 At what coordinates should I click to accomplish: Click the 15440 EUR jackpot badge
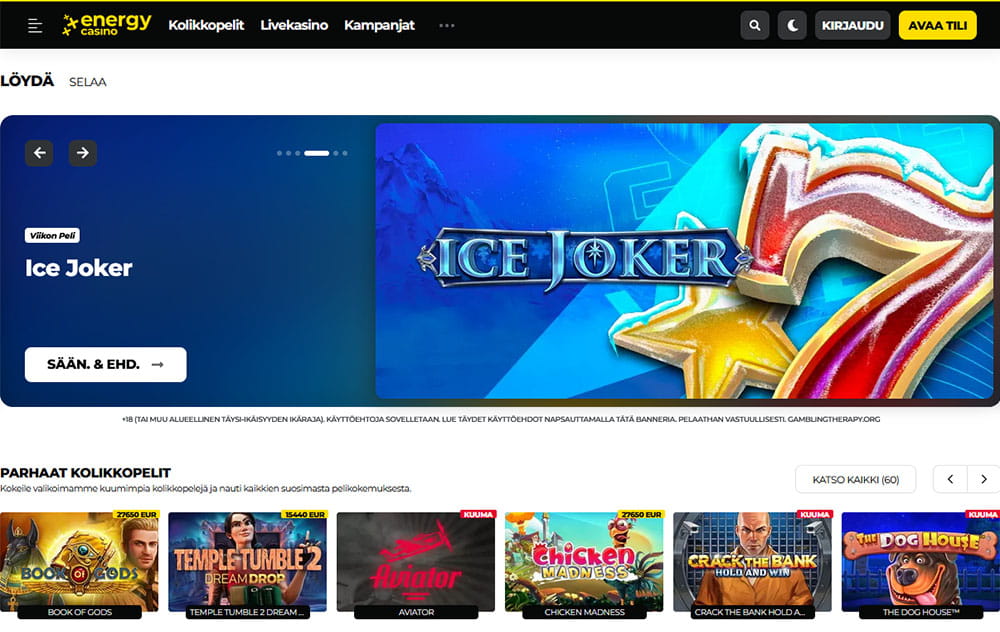[305, 515]
